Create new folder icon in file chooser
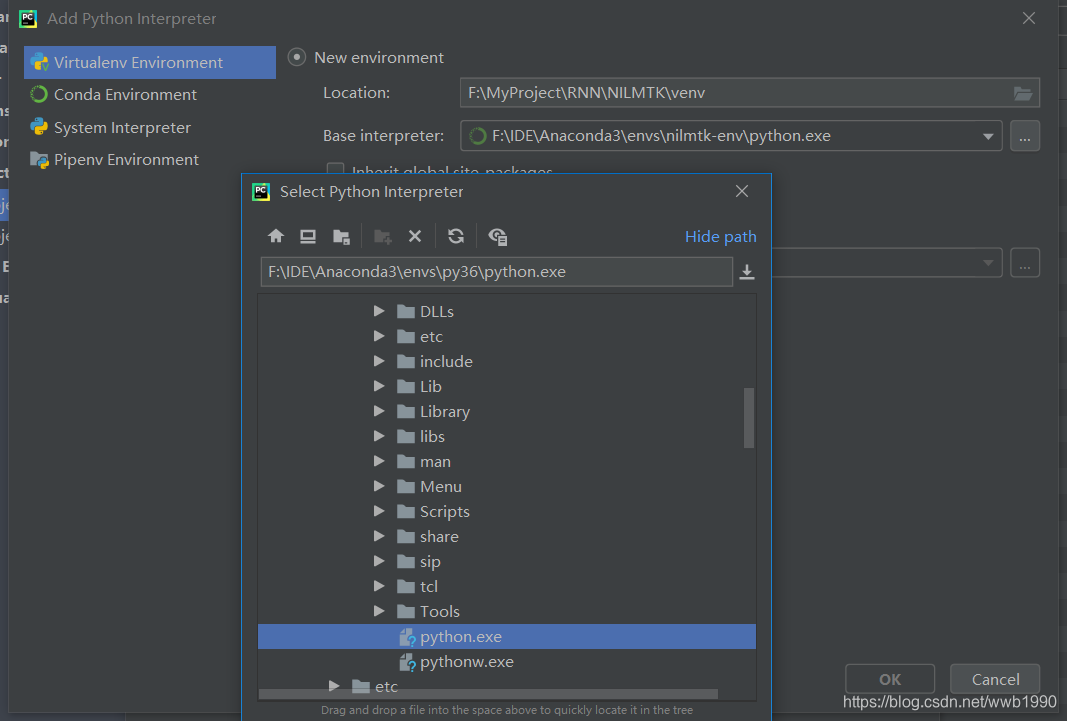The image size is (1067, 721). 382,236
